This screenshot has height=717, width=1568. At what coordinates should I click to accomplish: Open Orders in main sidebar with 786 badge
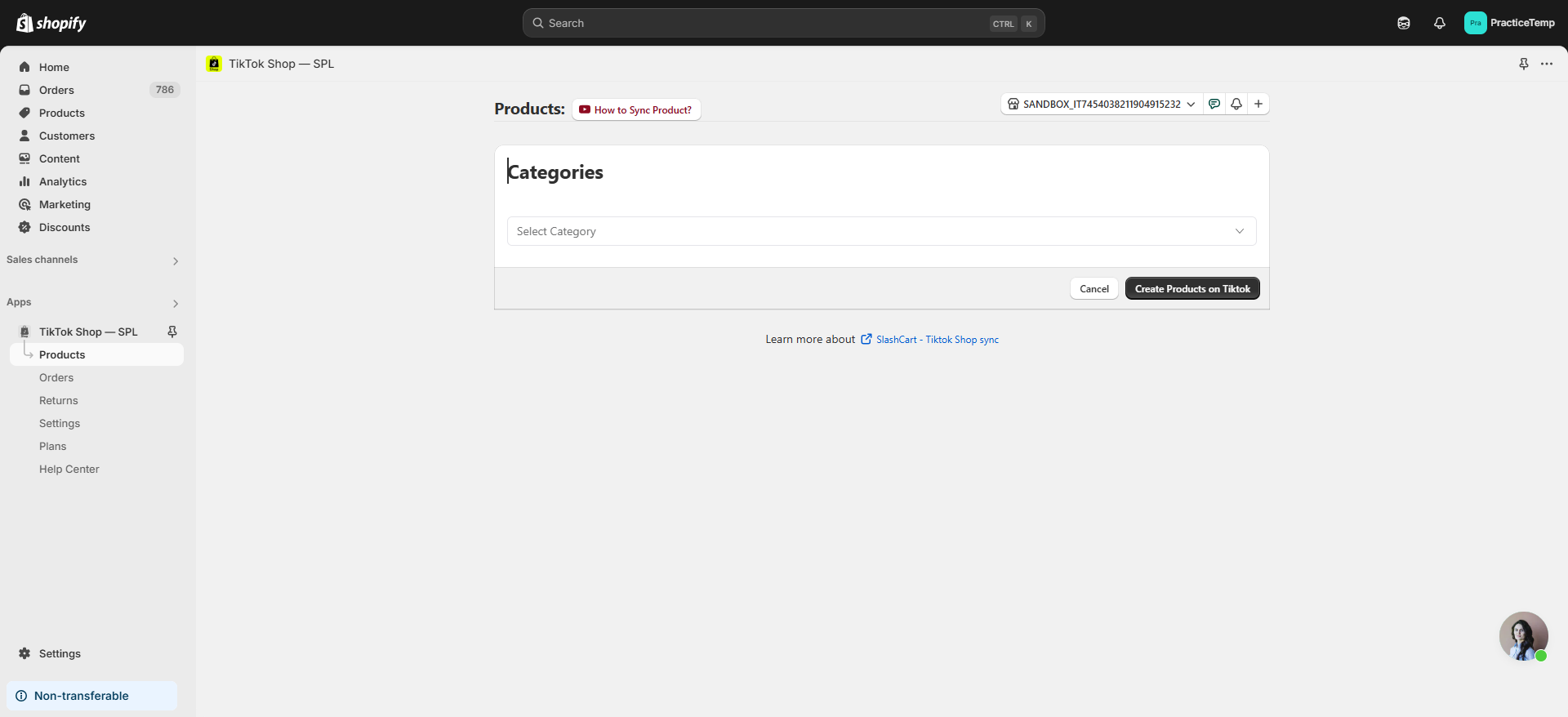click(x=96, y=90)
